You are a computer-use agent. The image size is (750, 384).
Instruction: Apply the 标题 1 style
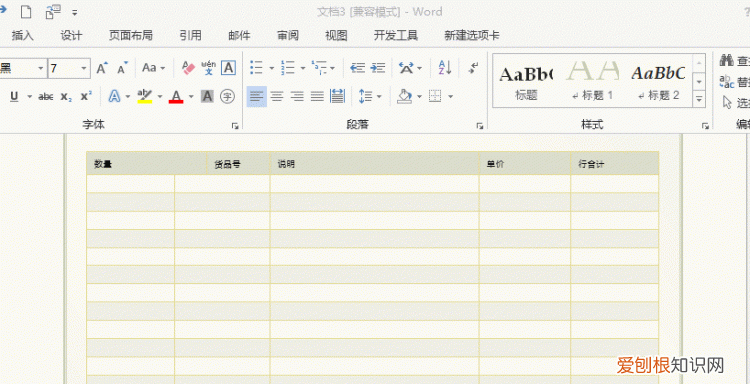[x=592, y=81]
